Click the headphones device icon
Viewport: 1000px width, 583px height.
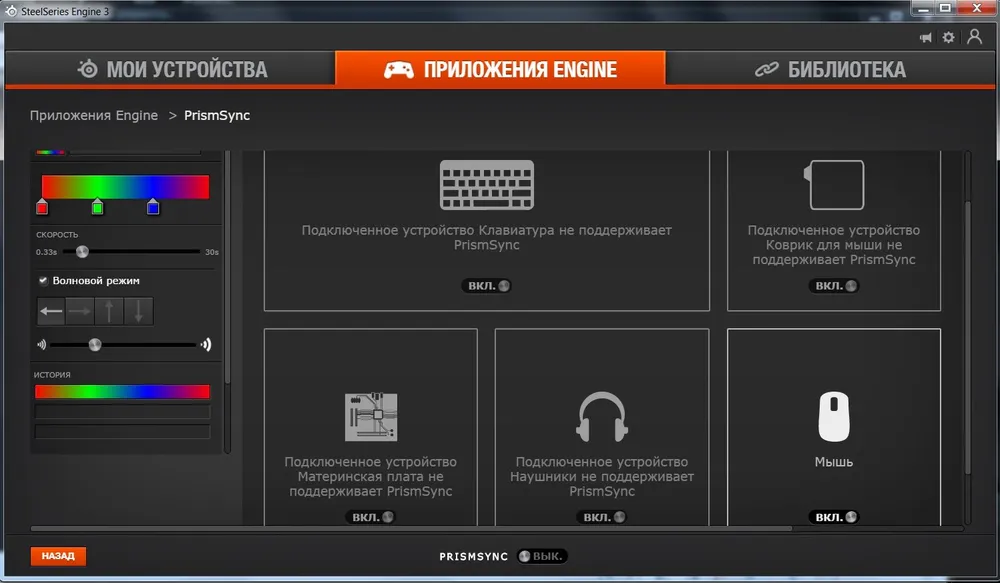[x=602, y=417]
